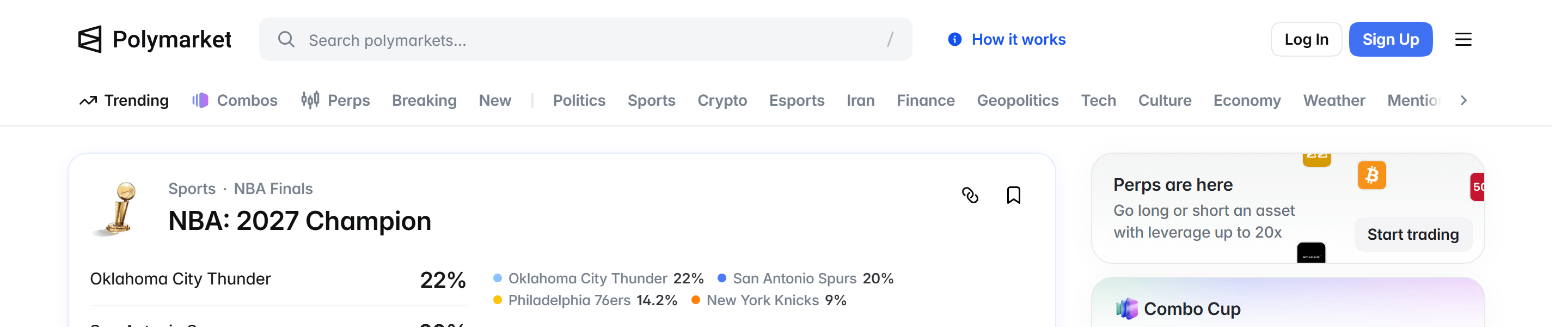Open the Trending tab
The image size is (1568, 327).
tap(124, 100)
